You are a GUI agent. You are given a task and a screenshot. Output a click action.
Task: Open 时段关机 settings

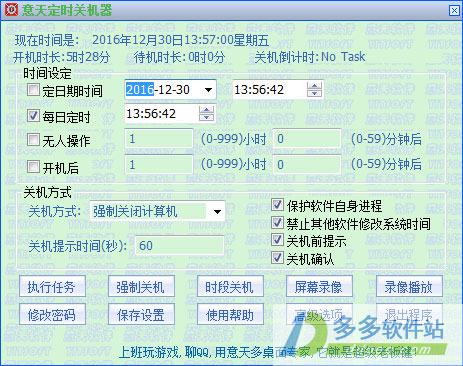(230, 287)
